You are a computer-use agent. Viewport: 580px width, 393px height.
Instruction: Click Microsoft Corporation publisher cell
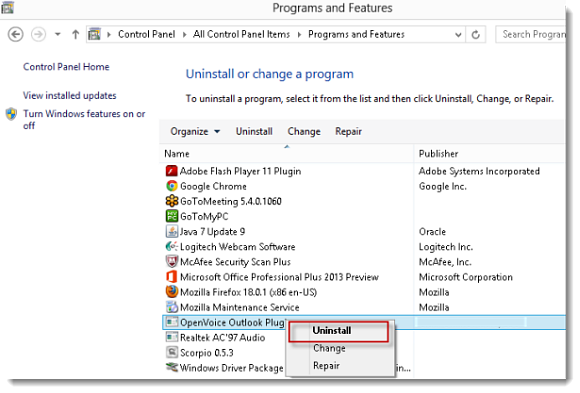coord(466,277)
